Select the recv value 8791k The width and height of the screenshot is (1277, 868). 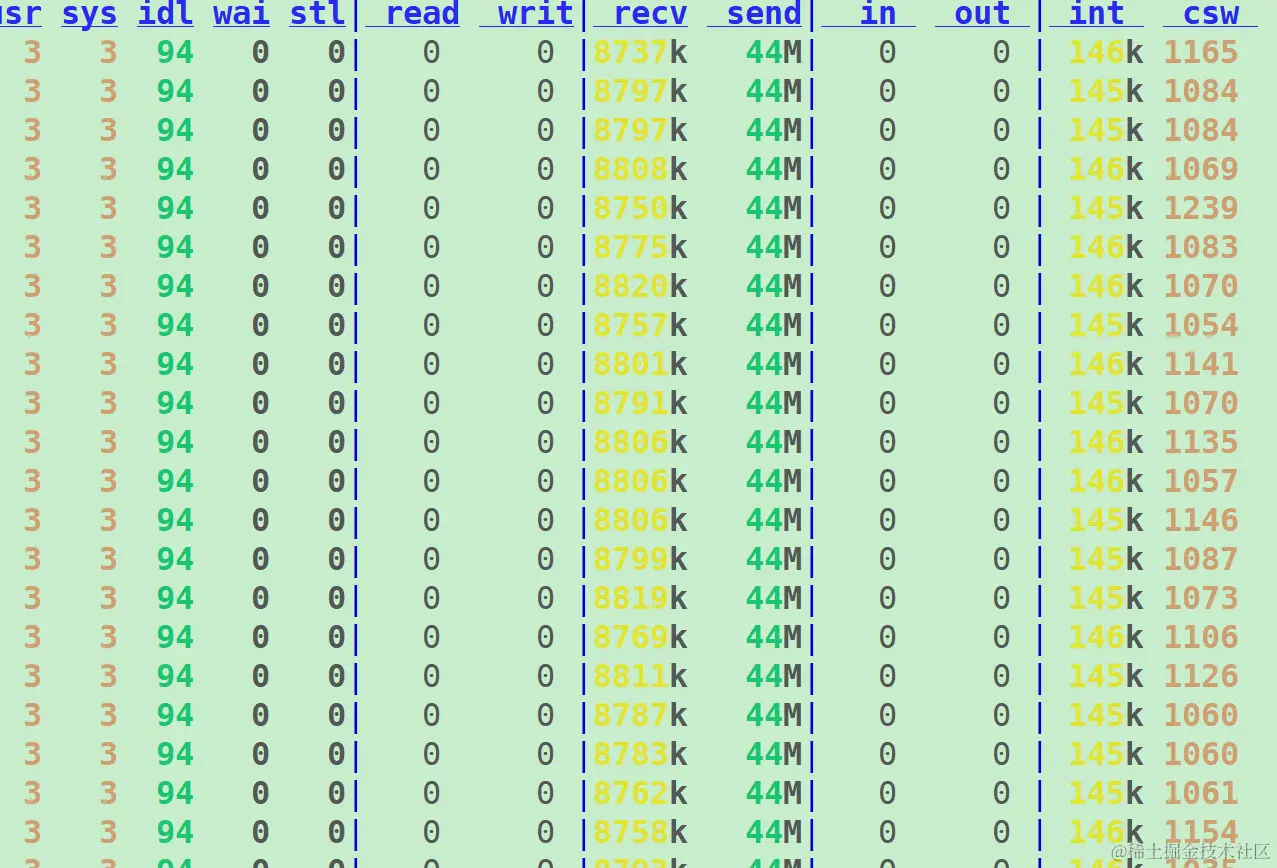pos(641,403)
